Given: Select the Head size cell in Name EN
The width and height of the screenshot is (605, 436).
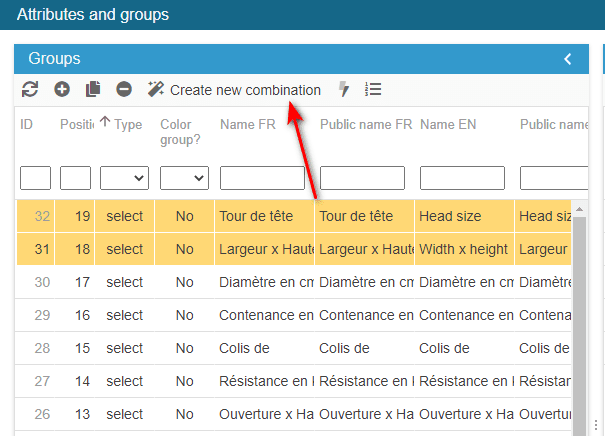Looking at the screenshot, I should tap(462, 216).
